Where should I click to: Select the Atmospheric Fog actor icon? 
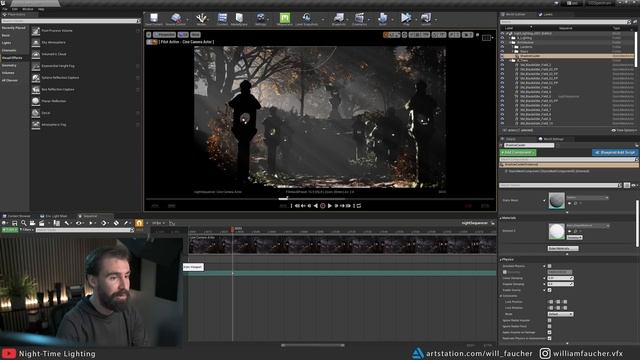36,124
